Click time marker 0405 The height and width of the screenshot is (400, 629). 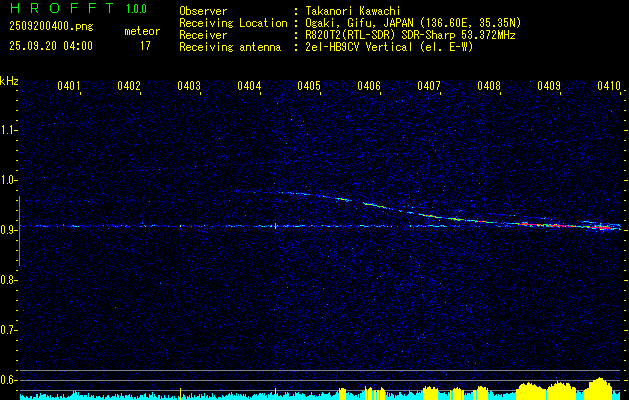click(x=308, y=85)
